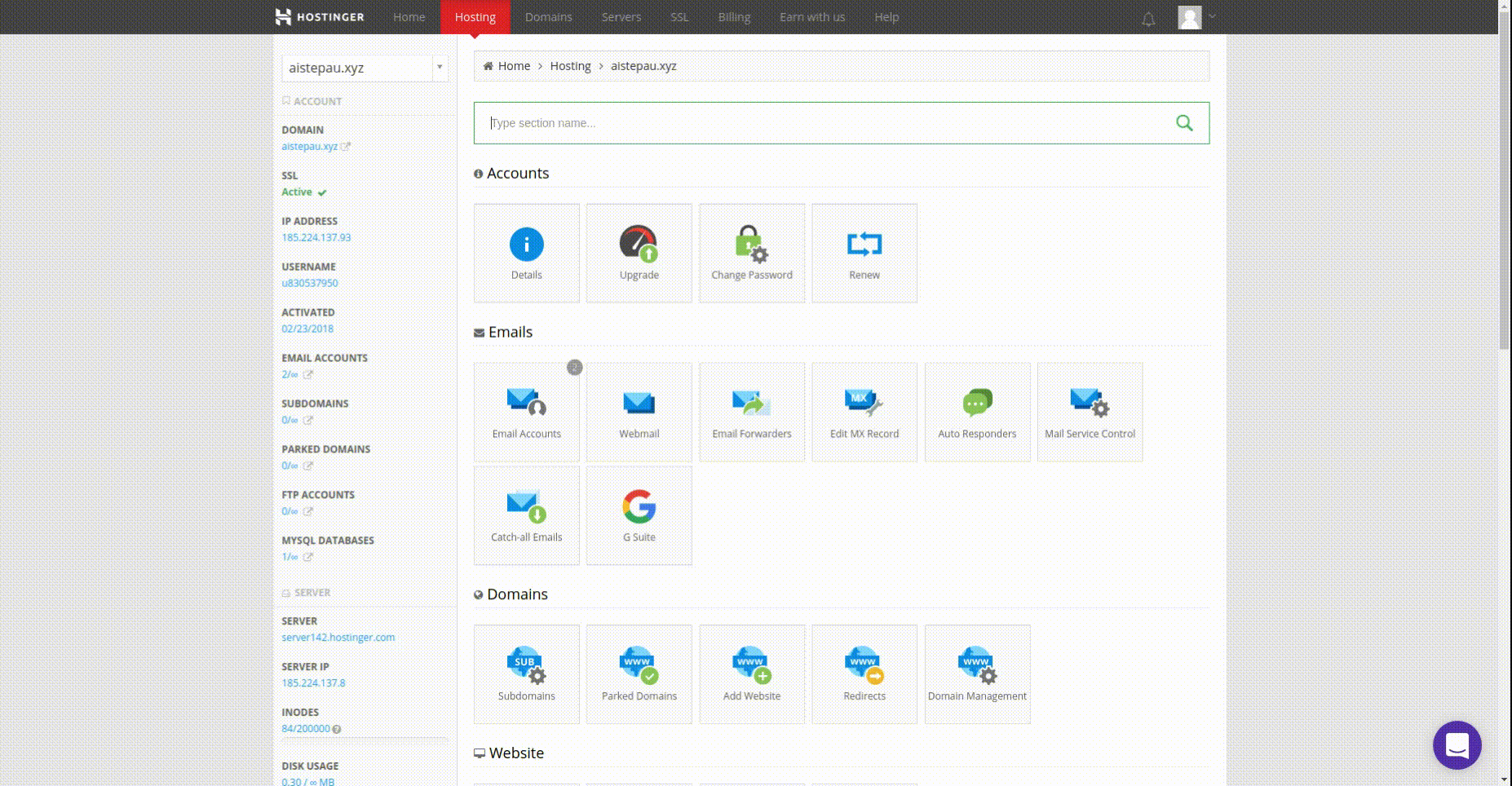The image size is (1512, 786).
Task: Open Domain Management
Action: click(976, 674)
